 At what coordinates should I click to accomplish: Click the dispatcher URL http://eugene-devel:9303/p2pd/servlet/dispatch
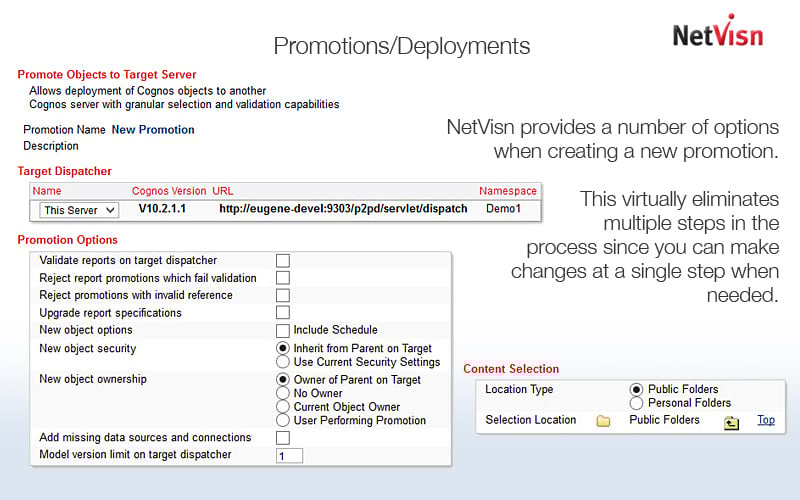pos(343,209)
